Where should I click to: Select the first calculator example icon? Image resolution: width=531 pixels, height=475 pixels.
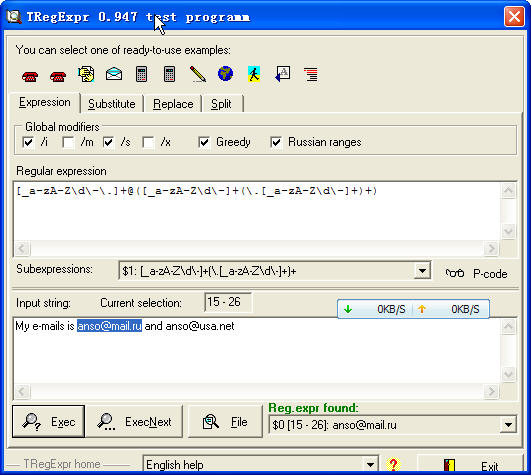[x=142, y=74]
